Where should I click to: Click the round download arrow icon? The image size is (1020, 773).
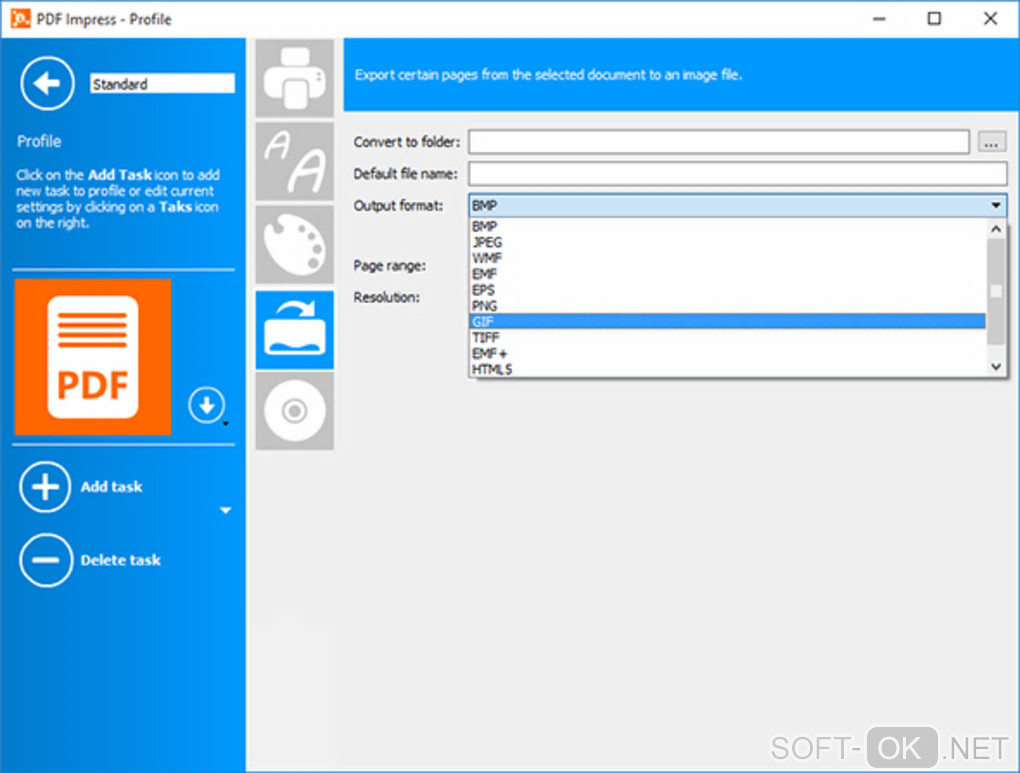207,405
